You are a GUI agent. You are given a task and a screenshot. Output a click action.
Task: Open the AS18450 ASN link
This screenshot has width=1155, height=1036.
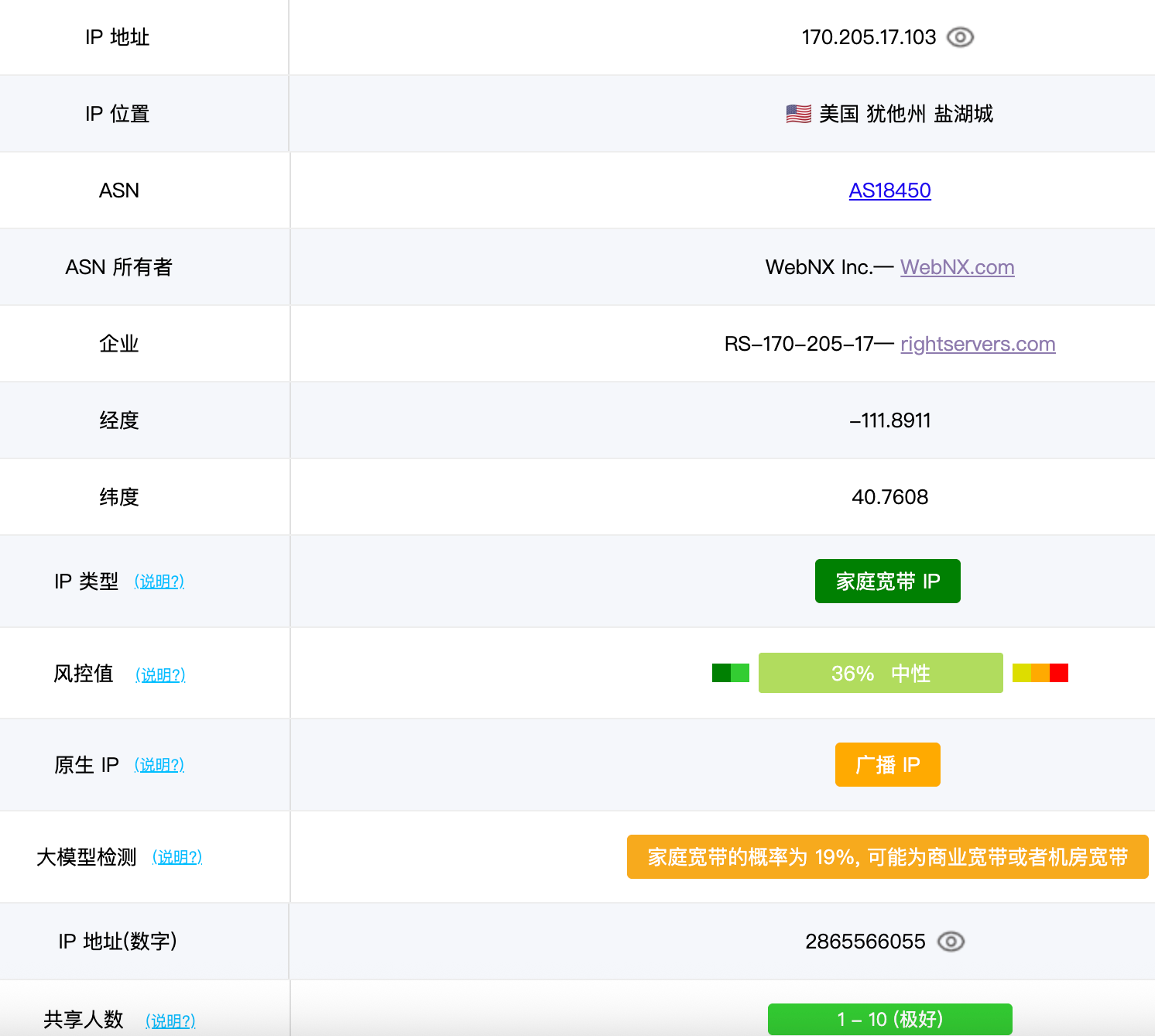(x=889, y=190)
